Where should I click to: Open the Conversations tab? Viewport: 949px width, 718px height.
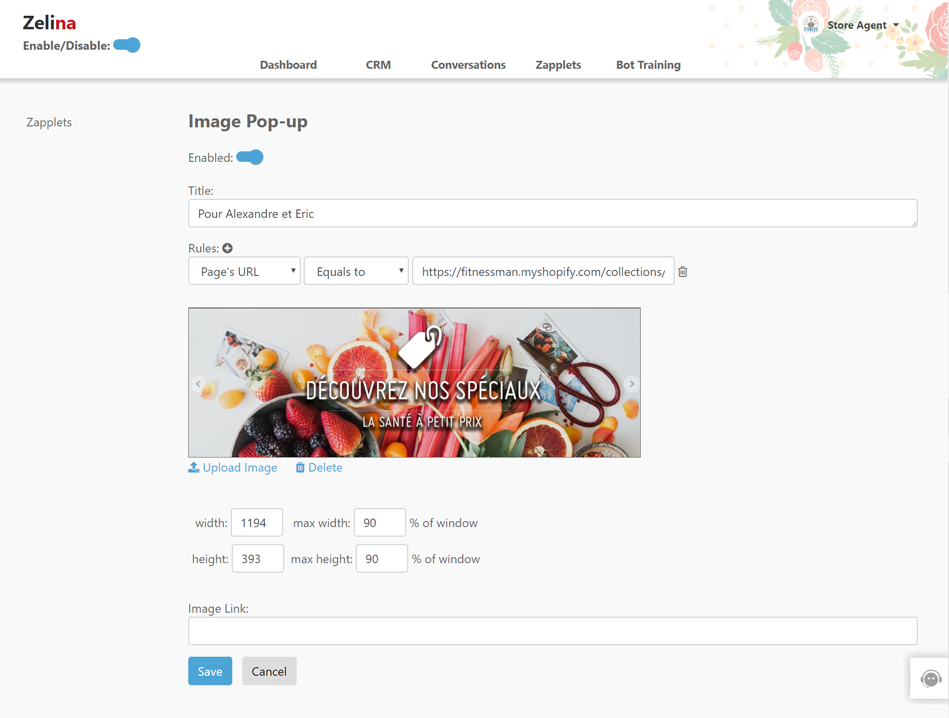[468, 65]
